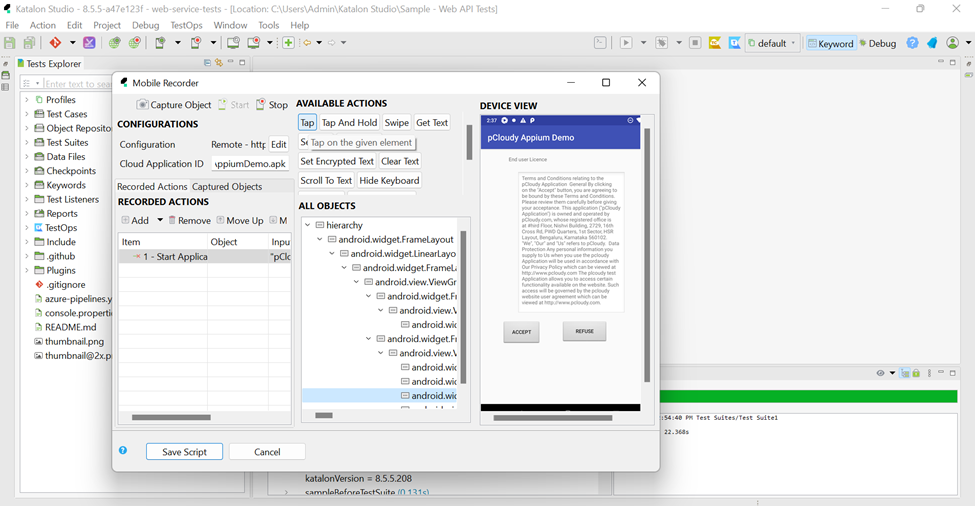
Task: Open the default execution profile dropdown
Action: tap(772, 43)
